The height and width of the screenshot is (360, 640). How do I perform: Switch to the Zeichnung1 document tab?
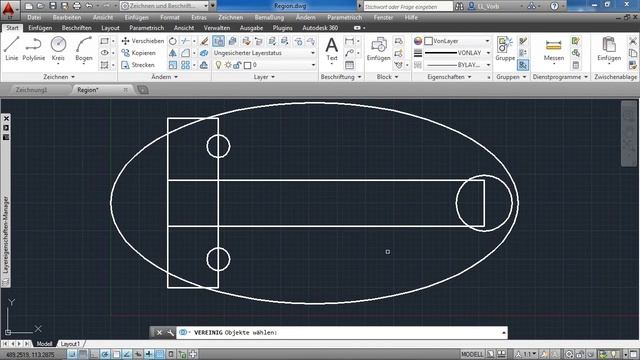(31, 90)
